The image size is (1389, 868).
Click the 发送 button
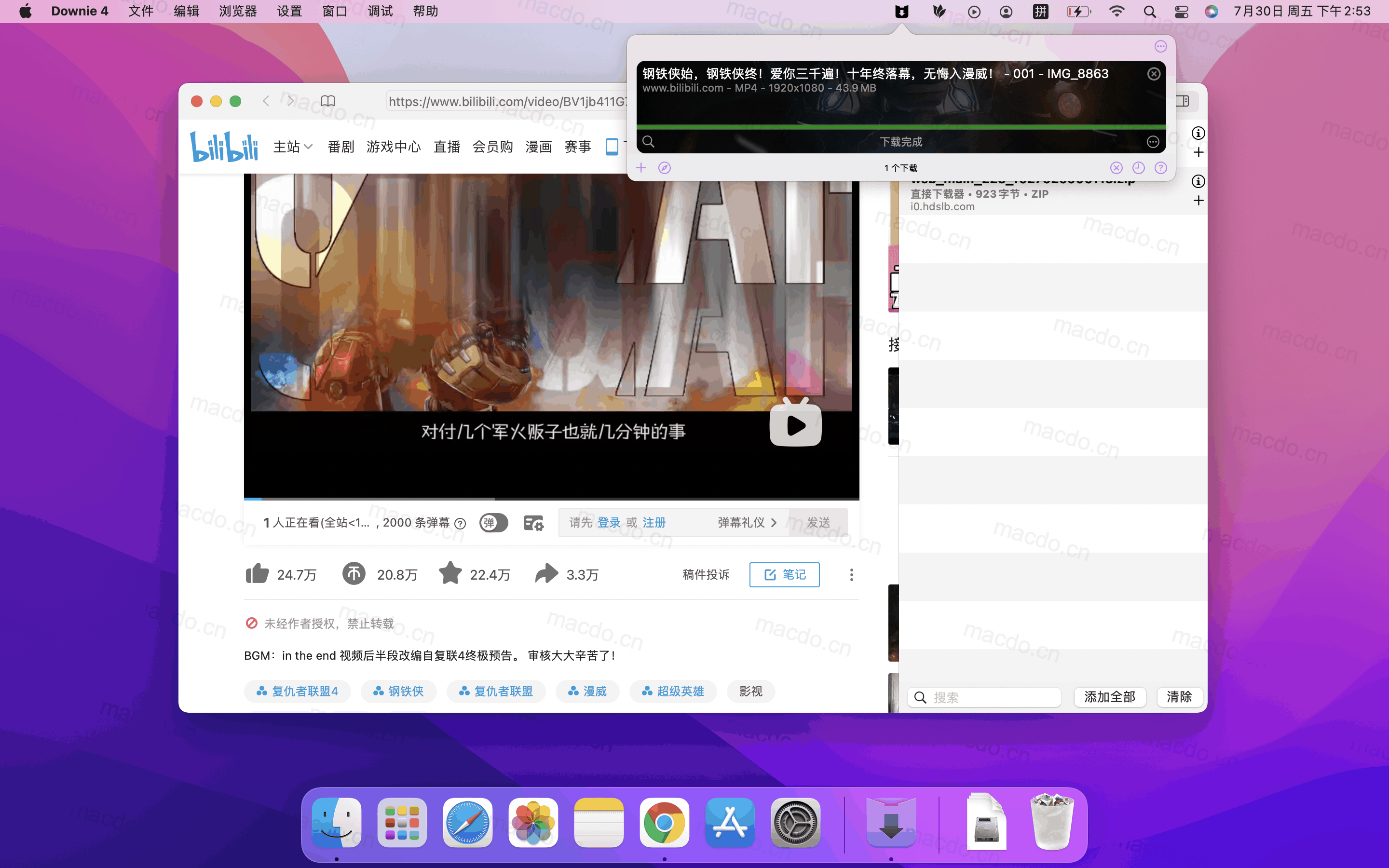[818, 522]
